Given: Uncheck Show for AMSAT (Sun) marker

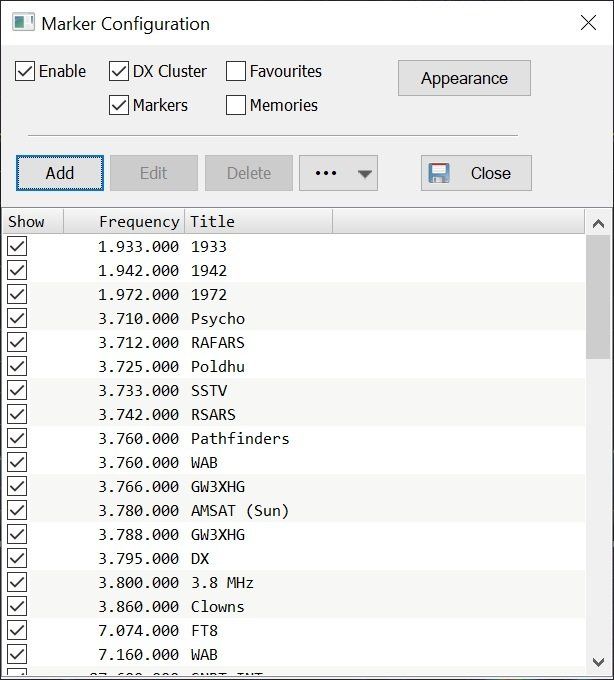Looking at the screenshot, I should (17, 510).
